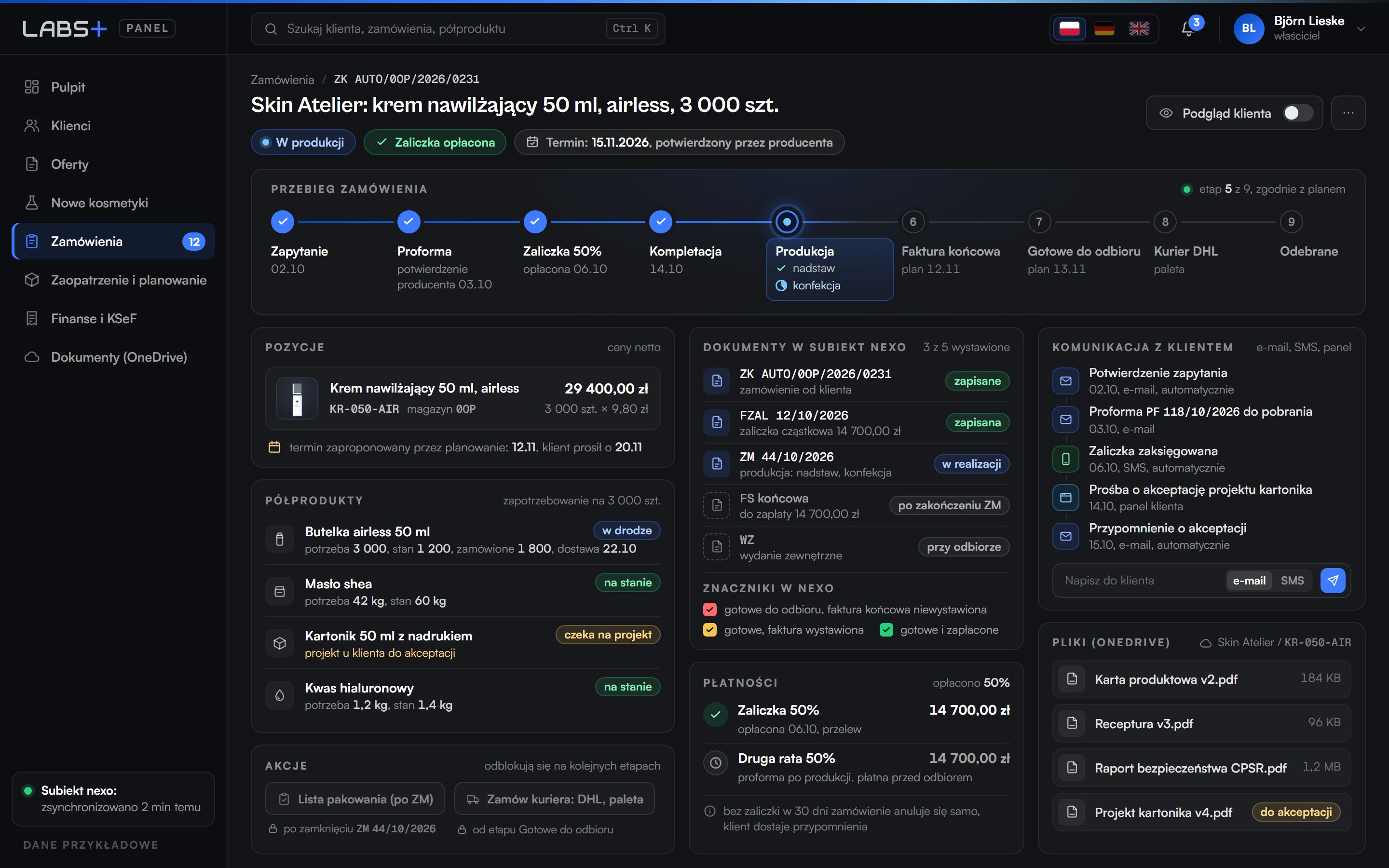Open the three-dot more options menu
This screenshot has width=1389, height=868.
(1348, 113)
